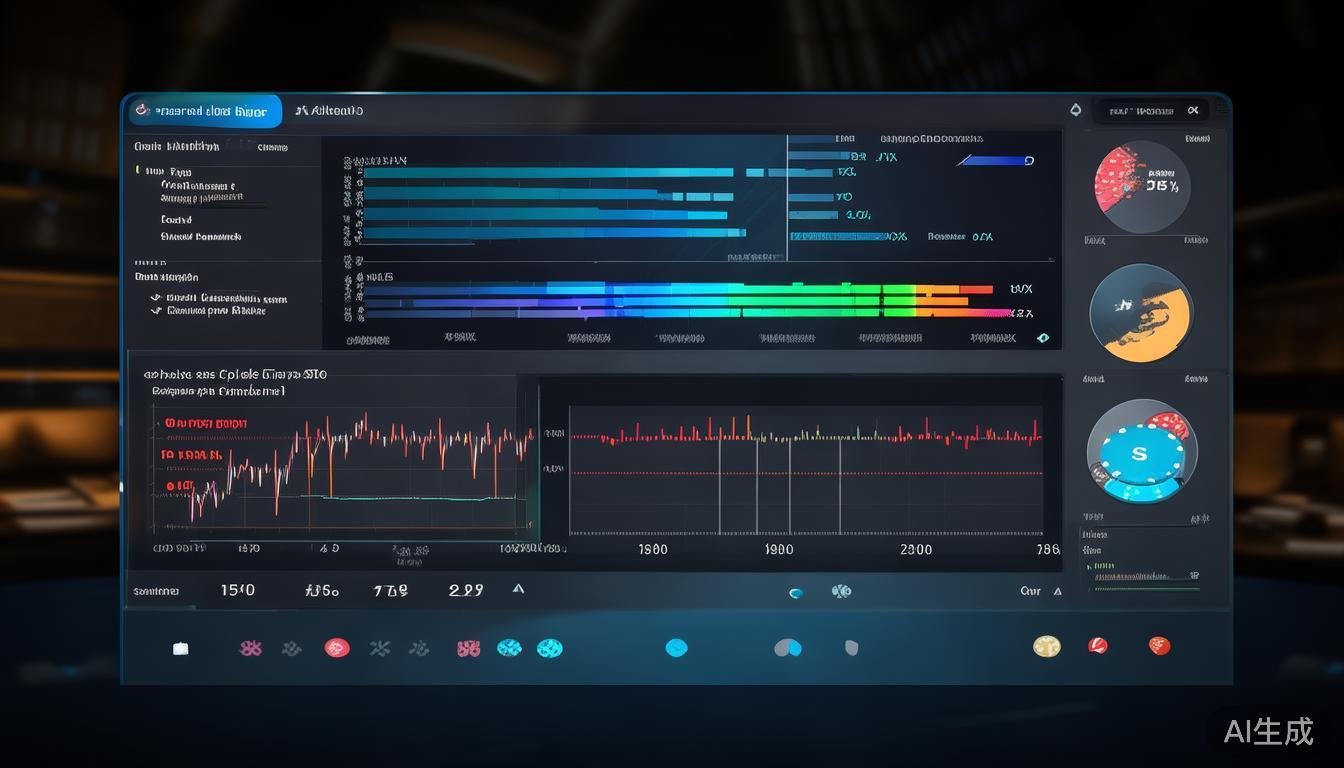This screenshot has width=1344, height=768.
Task: Click the red pie chart showing percentage
Action: [x=1141, y=185]
